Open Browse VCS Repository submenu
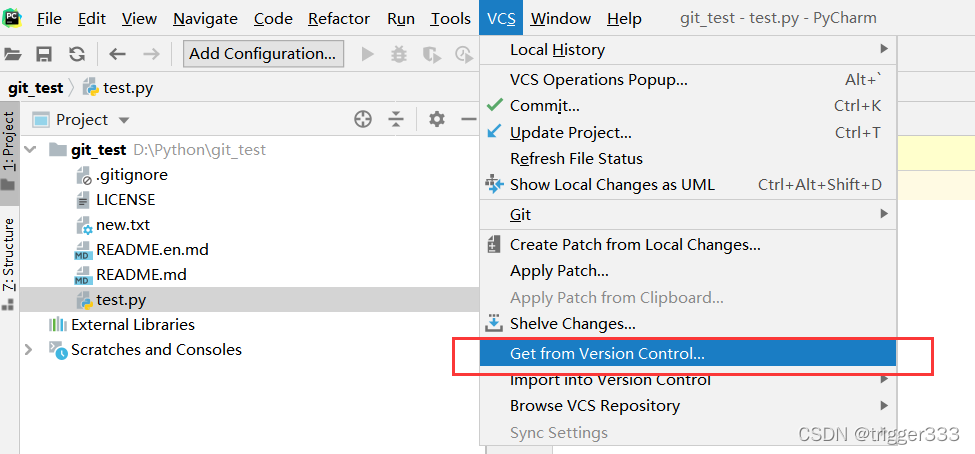Screen dimensions: 975x454 click(688, 406)
